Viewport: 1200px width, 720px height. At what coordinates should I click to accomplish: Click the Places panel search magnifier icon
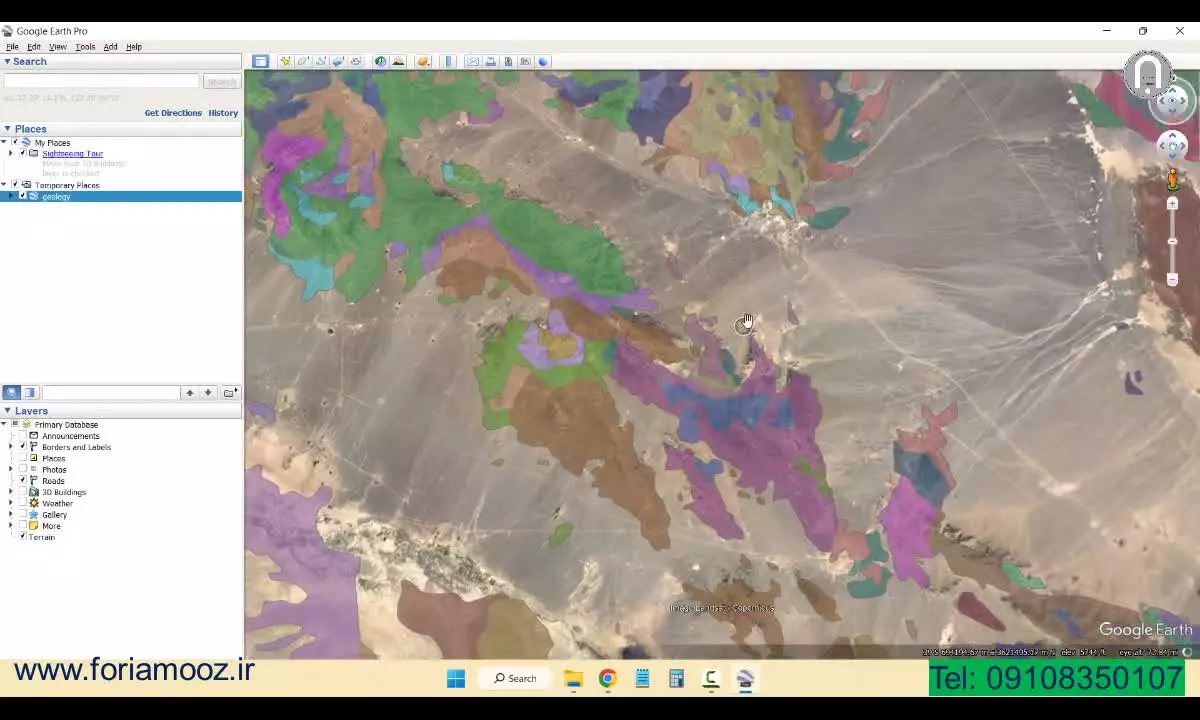point(11,392)
